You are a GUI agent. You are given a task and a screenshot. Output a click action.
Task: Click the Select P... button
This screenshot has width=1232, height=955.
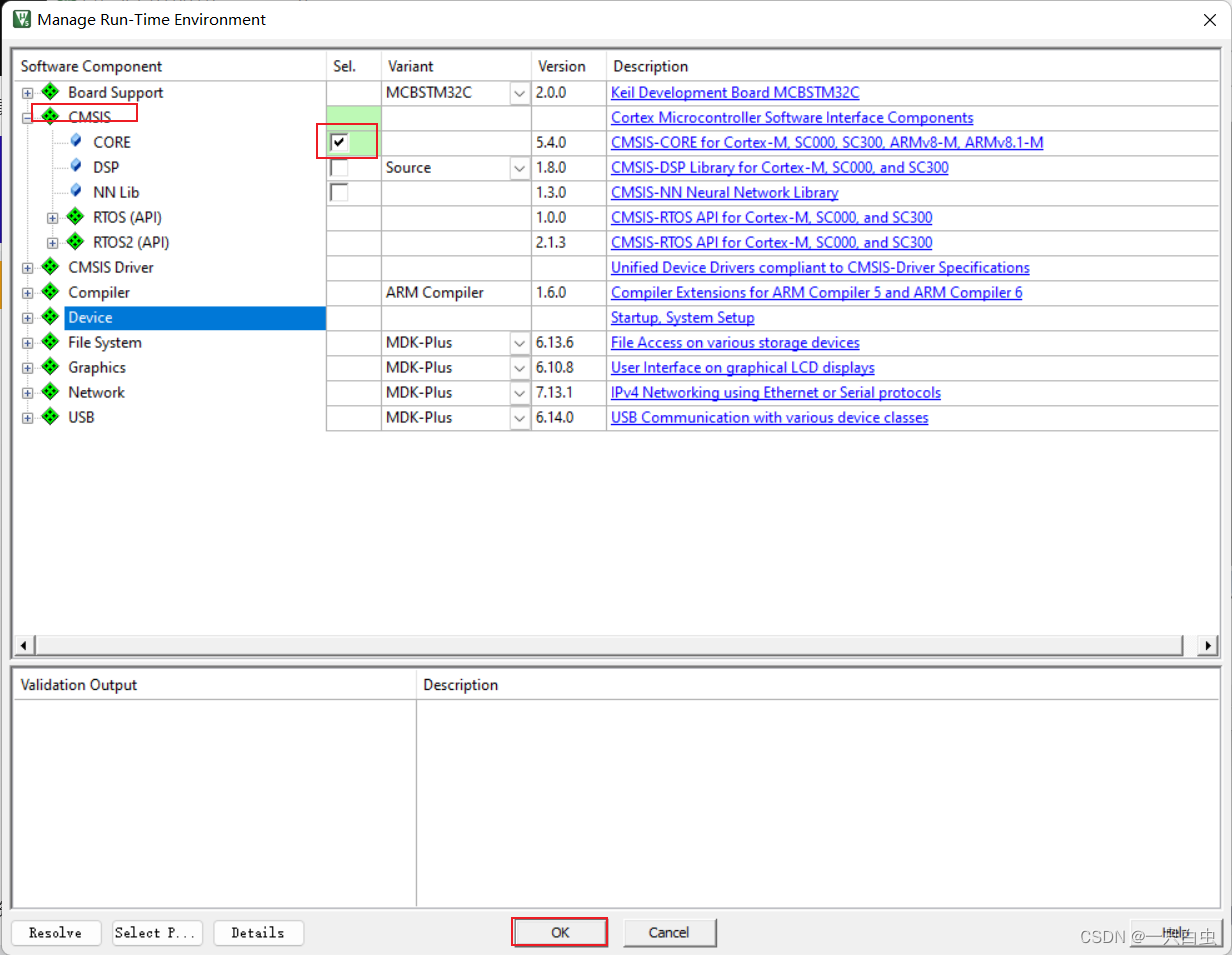coord(157,932)
